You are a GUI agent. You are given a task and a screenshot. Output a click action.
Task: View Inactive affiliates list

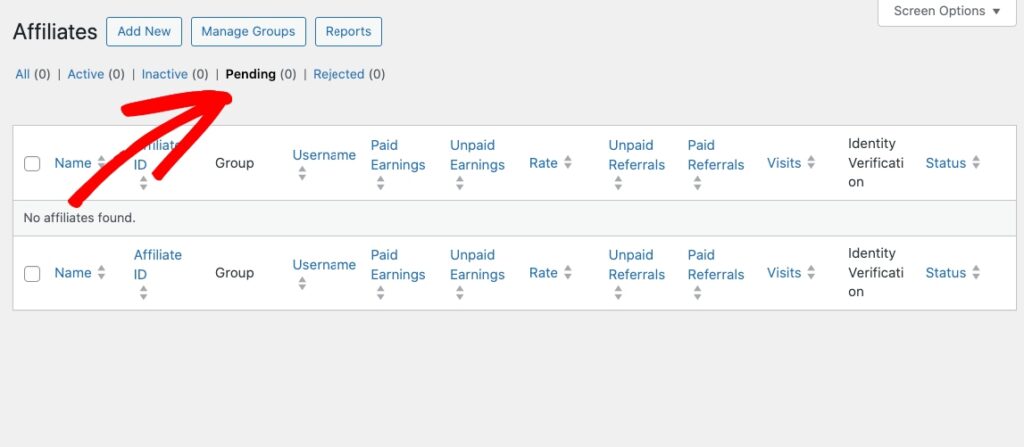pos(165,74)
